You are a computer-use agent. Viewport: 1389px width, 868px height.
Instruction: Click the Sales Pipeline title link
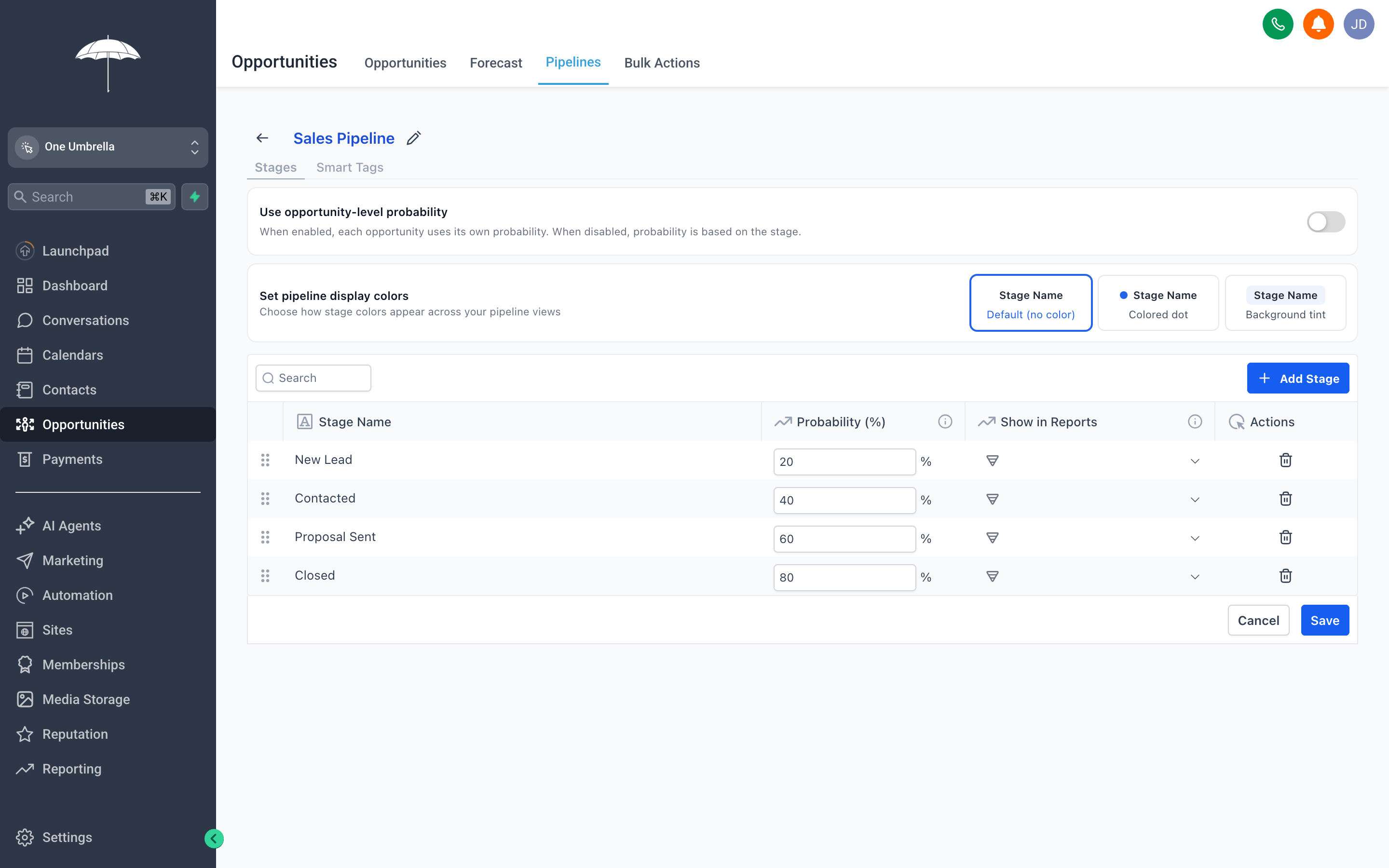point(344,138)
